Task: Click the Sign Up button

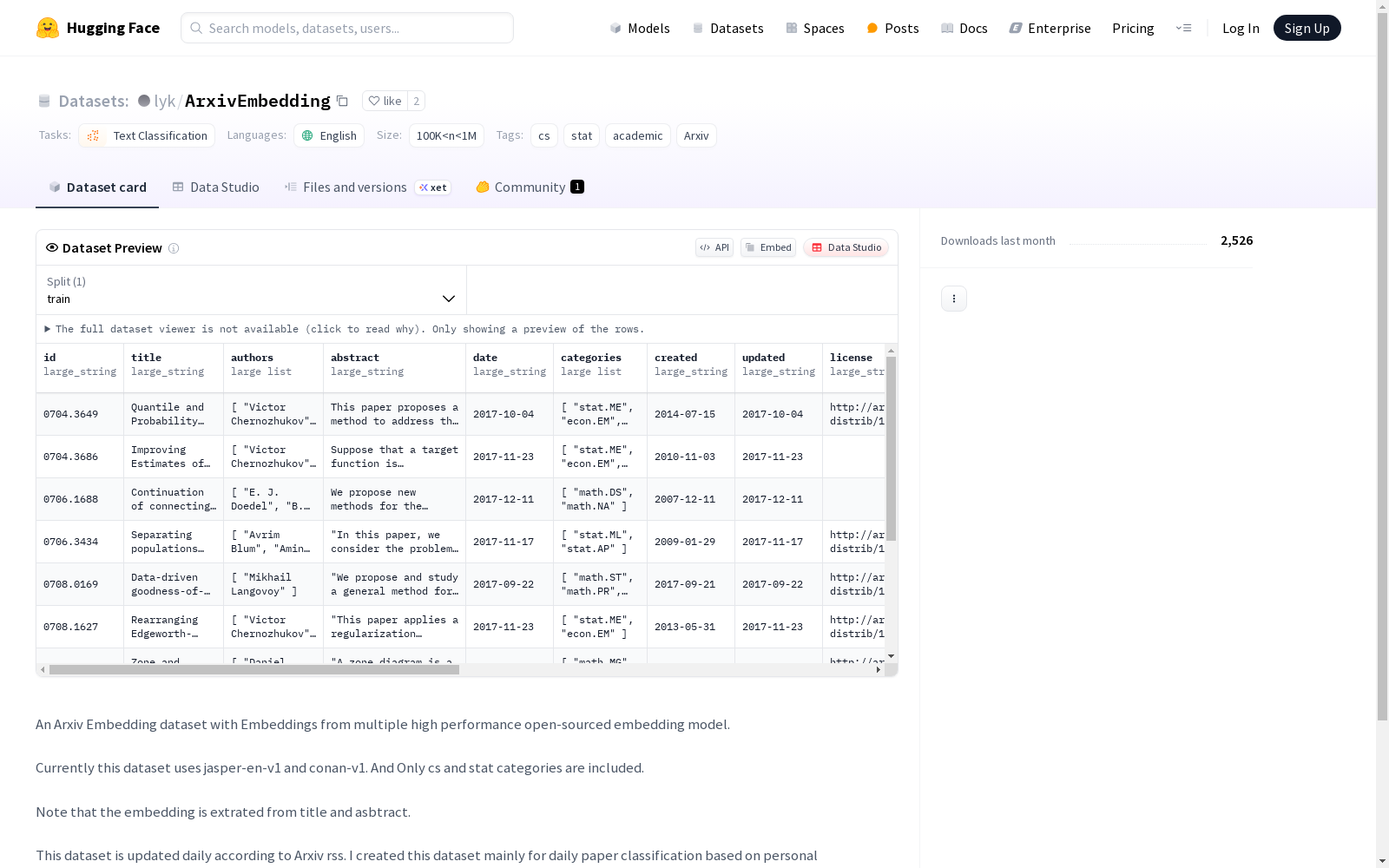Action: (1307, 28)
